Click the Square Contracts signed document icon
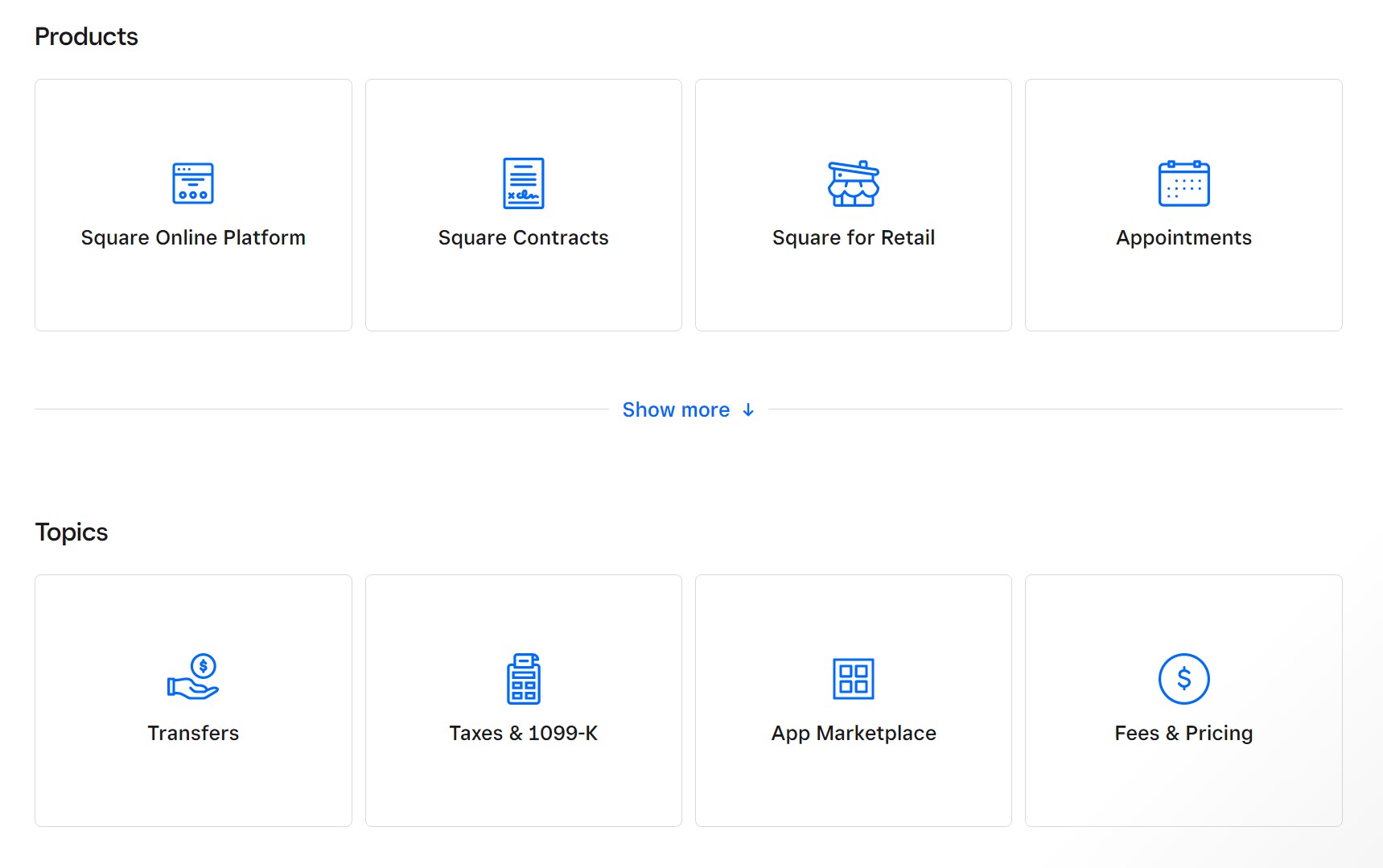The image size is (1383, 868). [x=523, y=183]
